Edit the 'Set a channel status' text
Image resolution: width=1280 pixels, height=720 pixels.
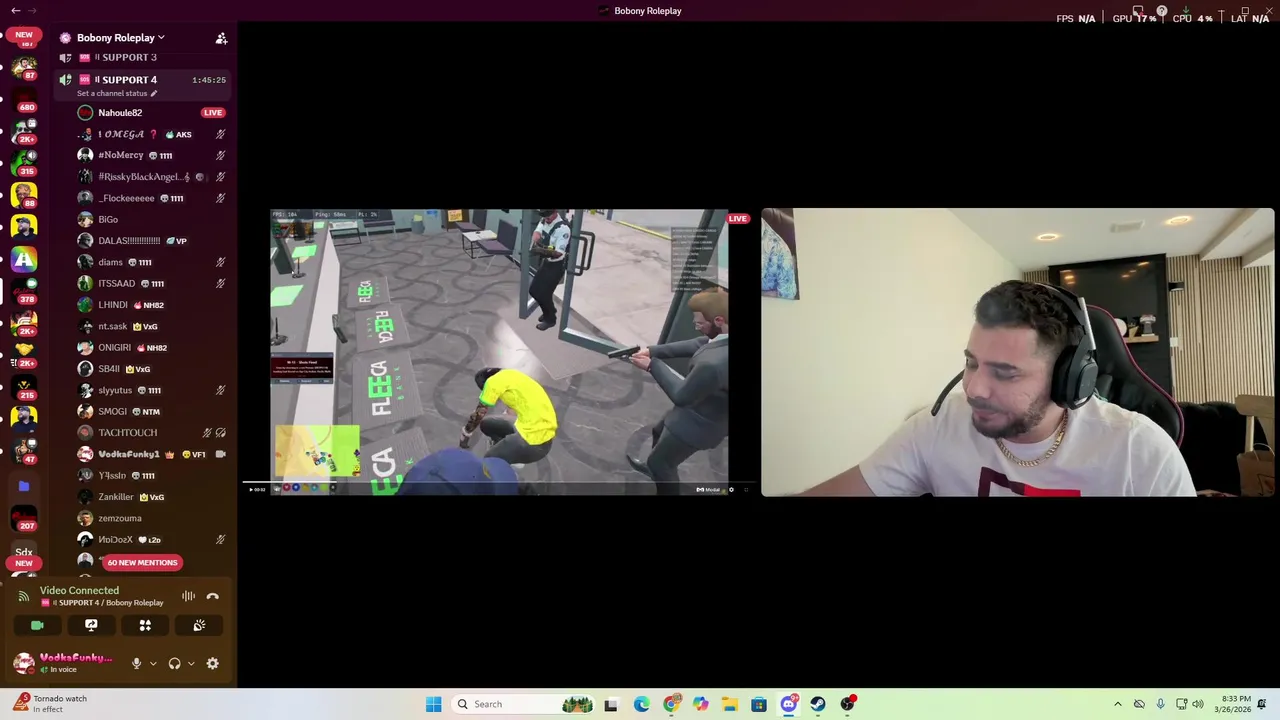click(117, 93)
